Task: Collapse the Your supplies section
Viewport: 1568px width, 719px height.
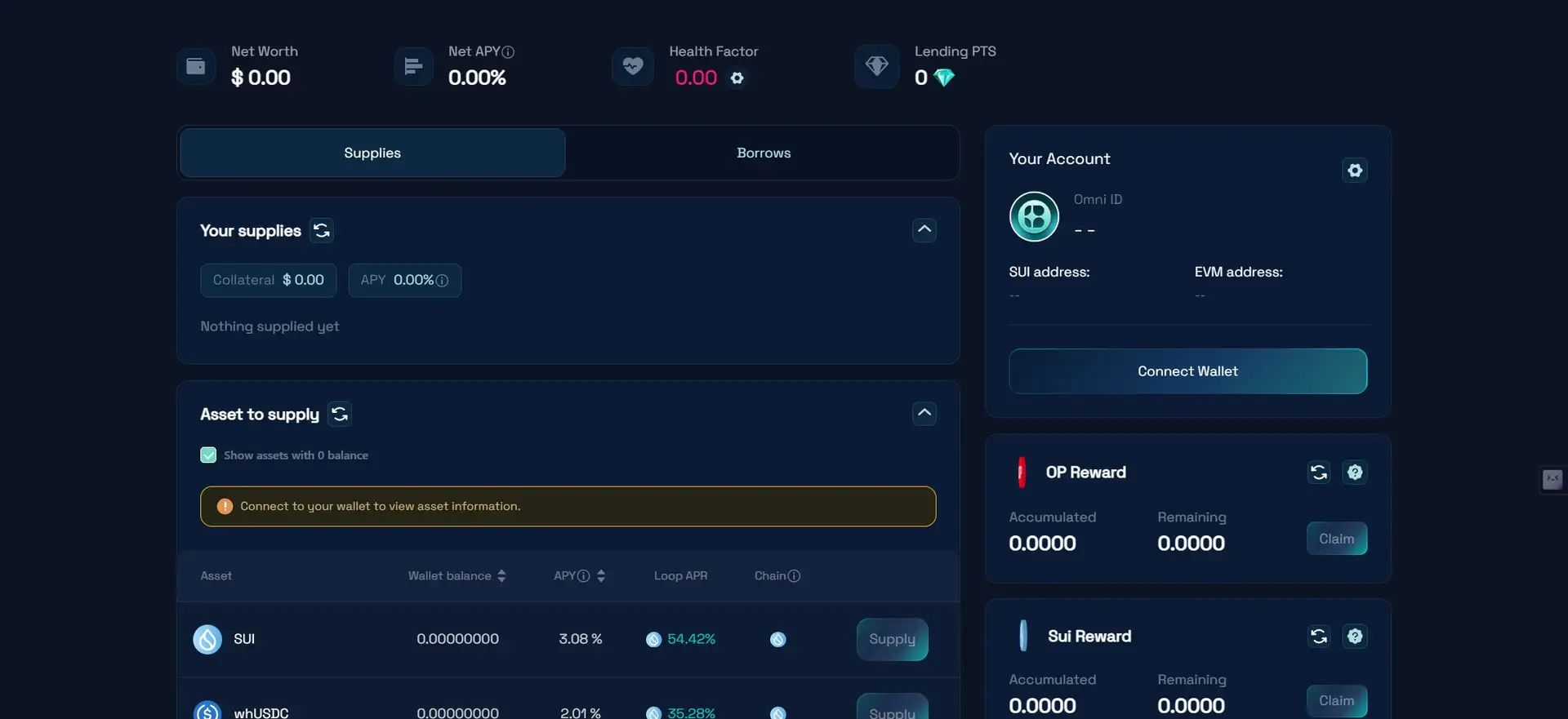Action: (924, 230)
